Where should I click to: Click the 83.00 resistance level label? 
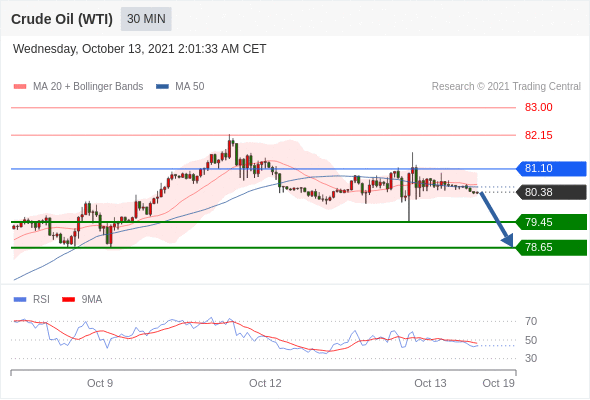538,108
